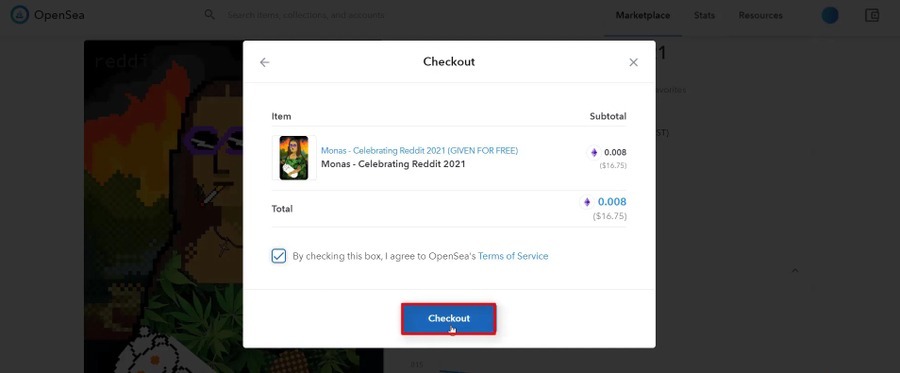This screenshot has width=900, height=373.
Task: Open the Resources menu
Action: [761, 15]
